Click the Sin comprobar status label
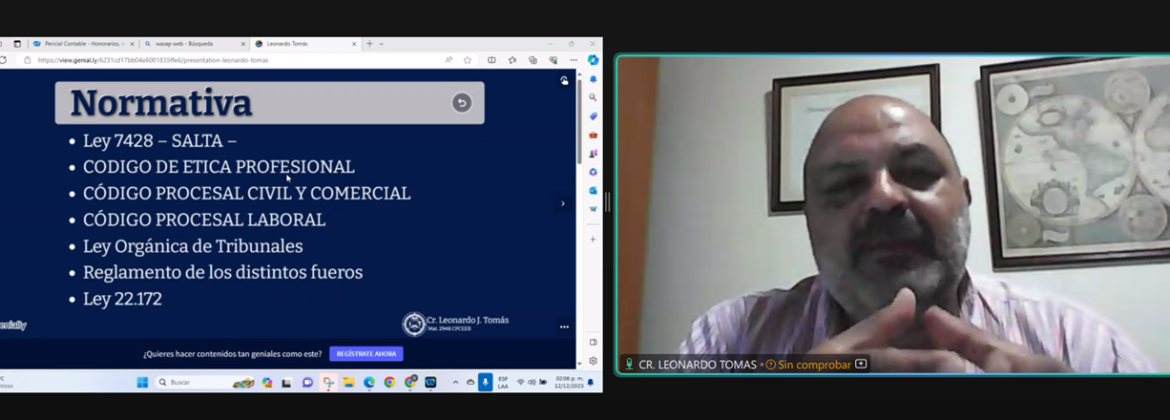 click(x=814, y=364)
